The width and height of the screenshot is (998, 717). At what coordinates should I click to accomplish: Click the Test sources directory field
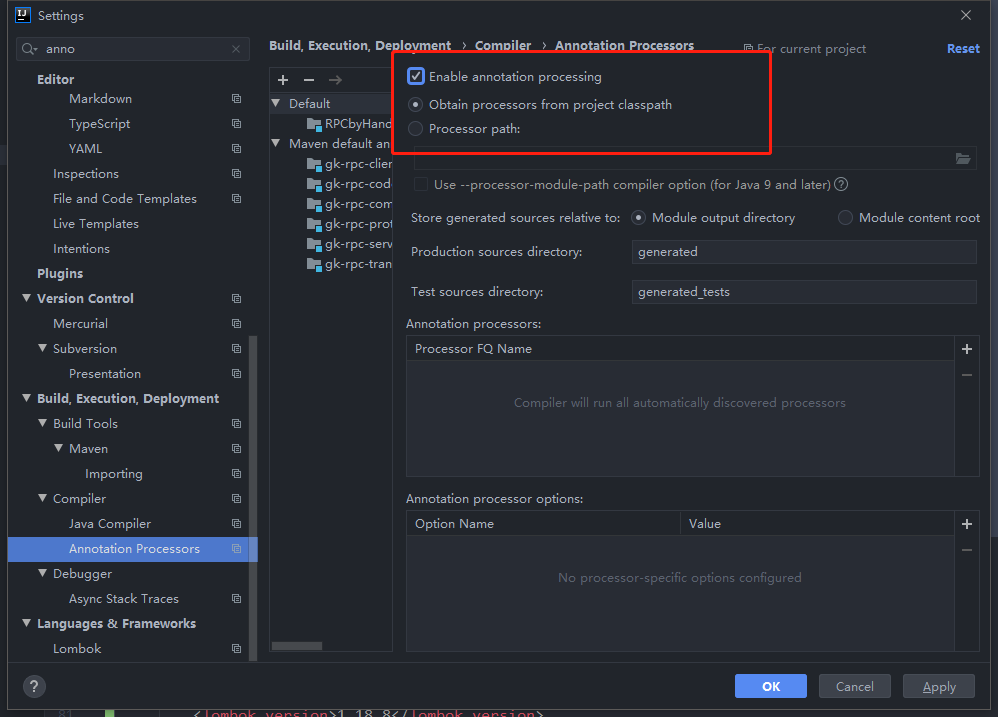[804, 292]
